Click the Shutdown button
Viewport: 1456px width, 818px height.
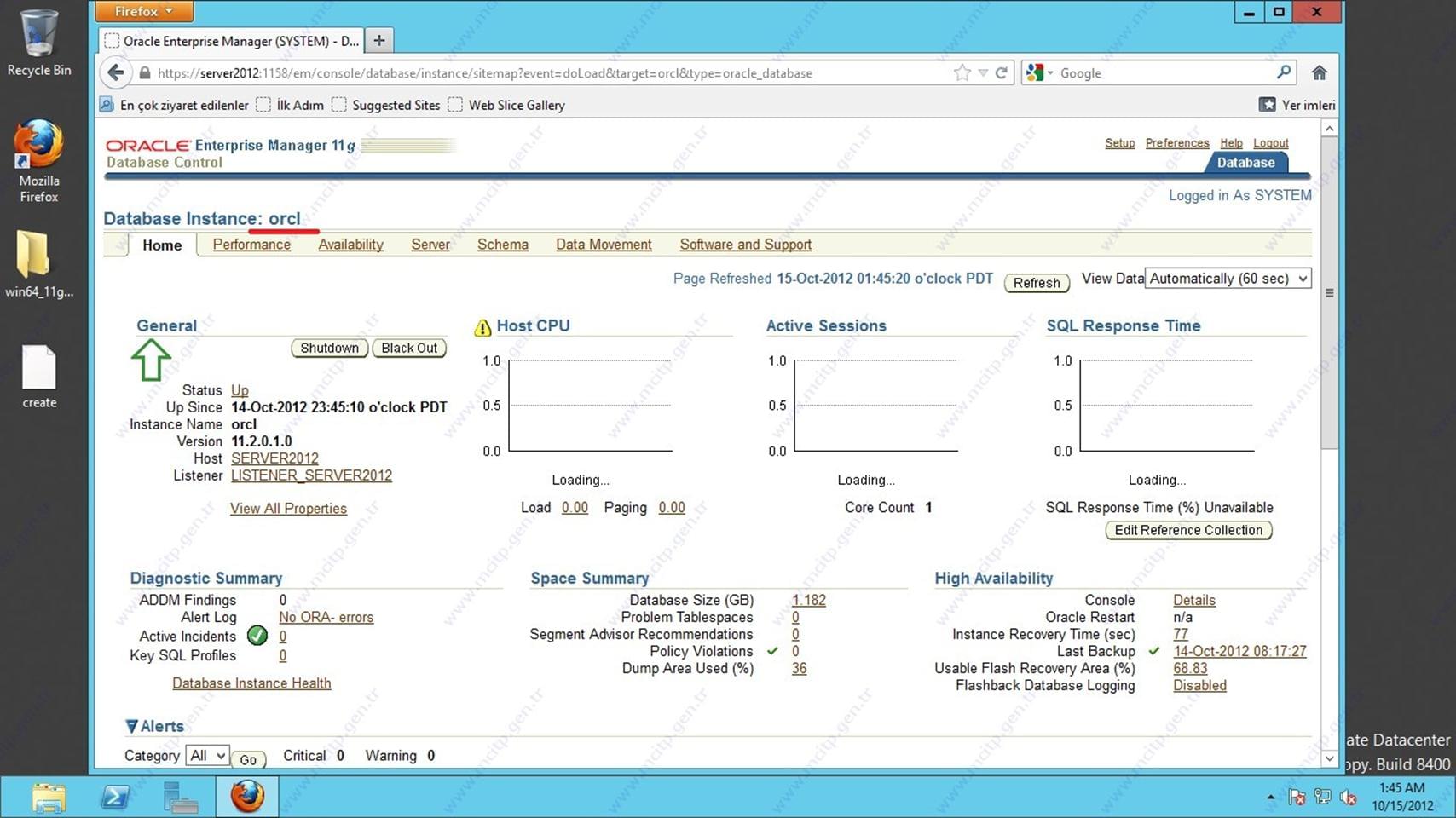click(329, 348)
